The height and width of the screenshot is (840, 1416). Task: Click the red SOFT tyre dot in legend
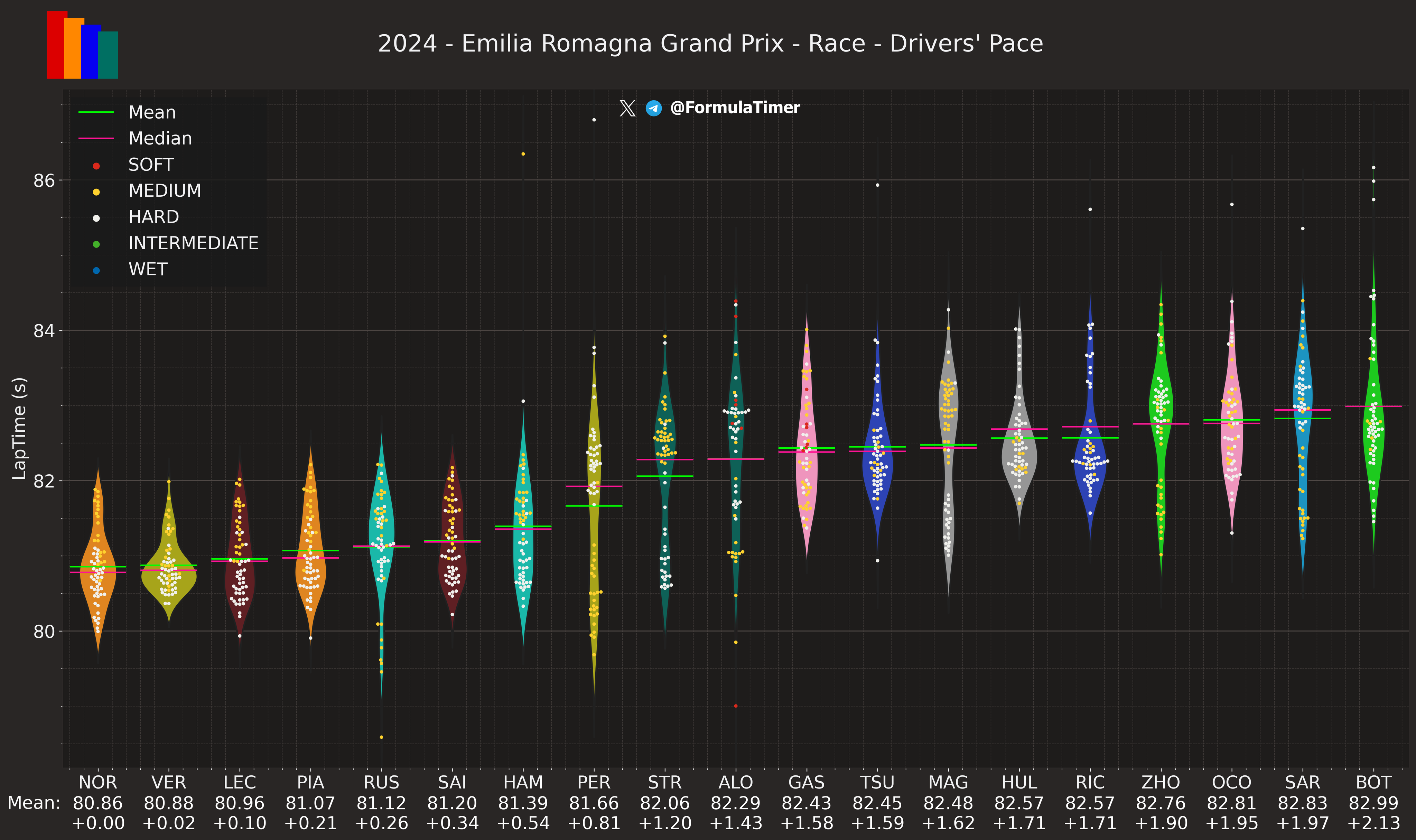[x=96, y=166]
